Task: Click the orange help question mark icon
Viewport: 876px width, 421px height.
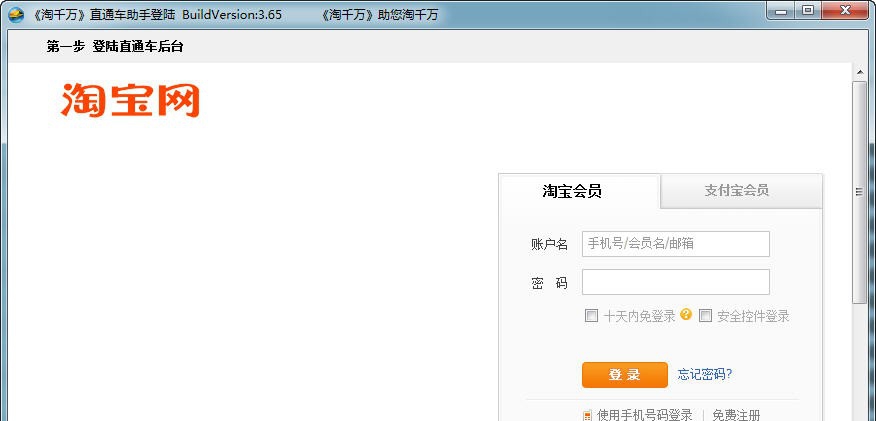Action: 686,314
